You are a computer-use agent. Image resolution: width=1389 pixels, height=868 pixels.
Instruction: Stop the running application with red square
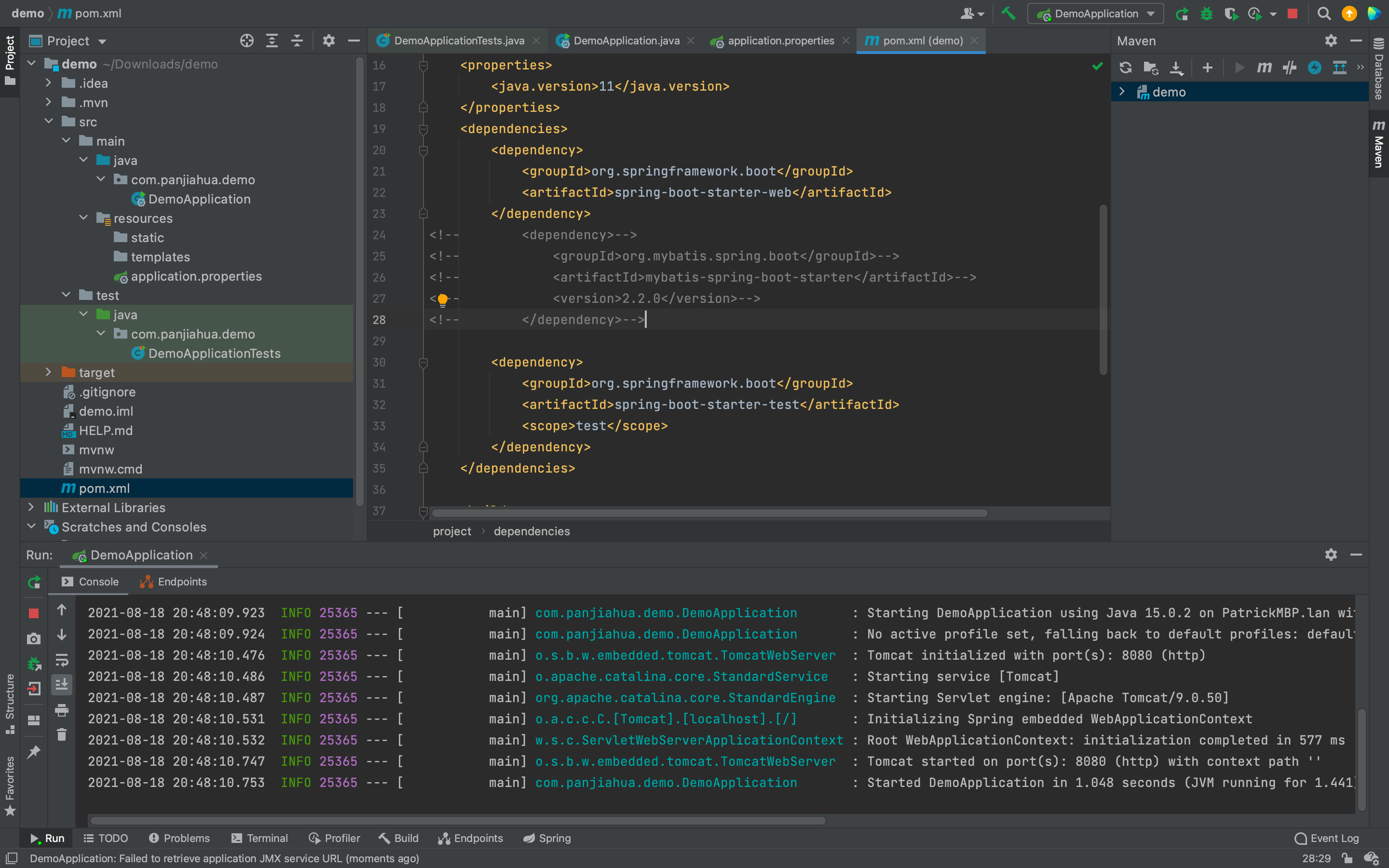1292,13
